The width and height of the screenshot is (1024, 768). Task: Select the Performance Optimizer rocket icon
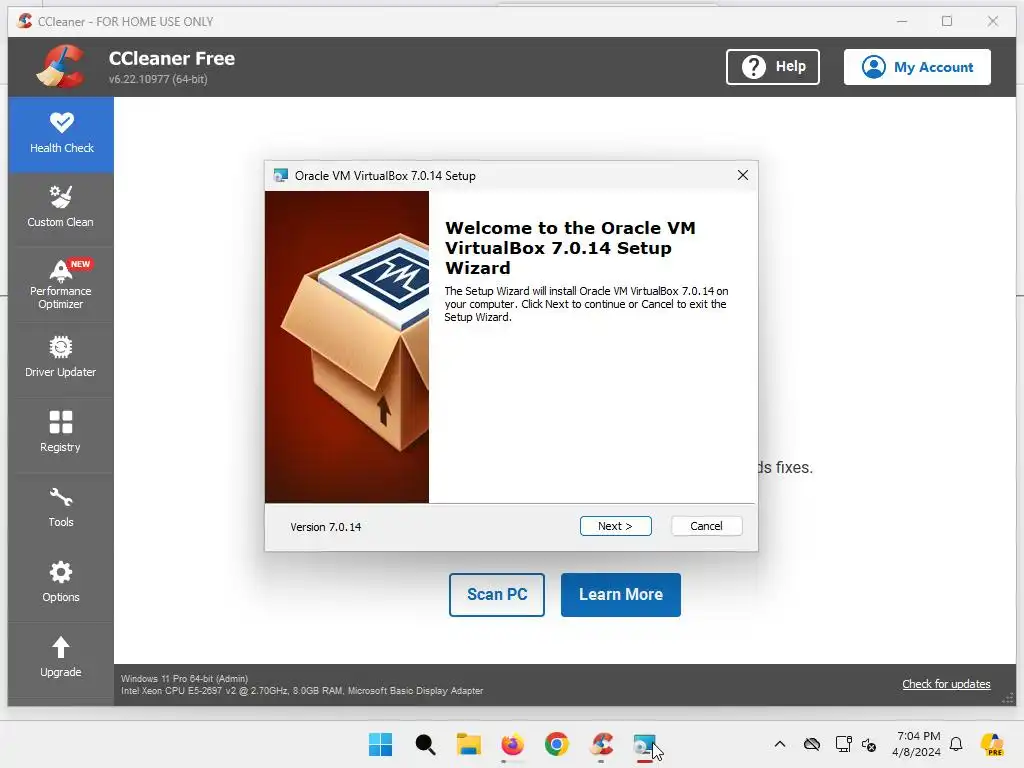(61, 270)
